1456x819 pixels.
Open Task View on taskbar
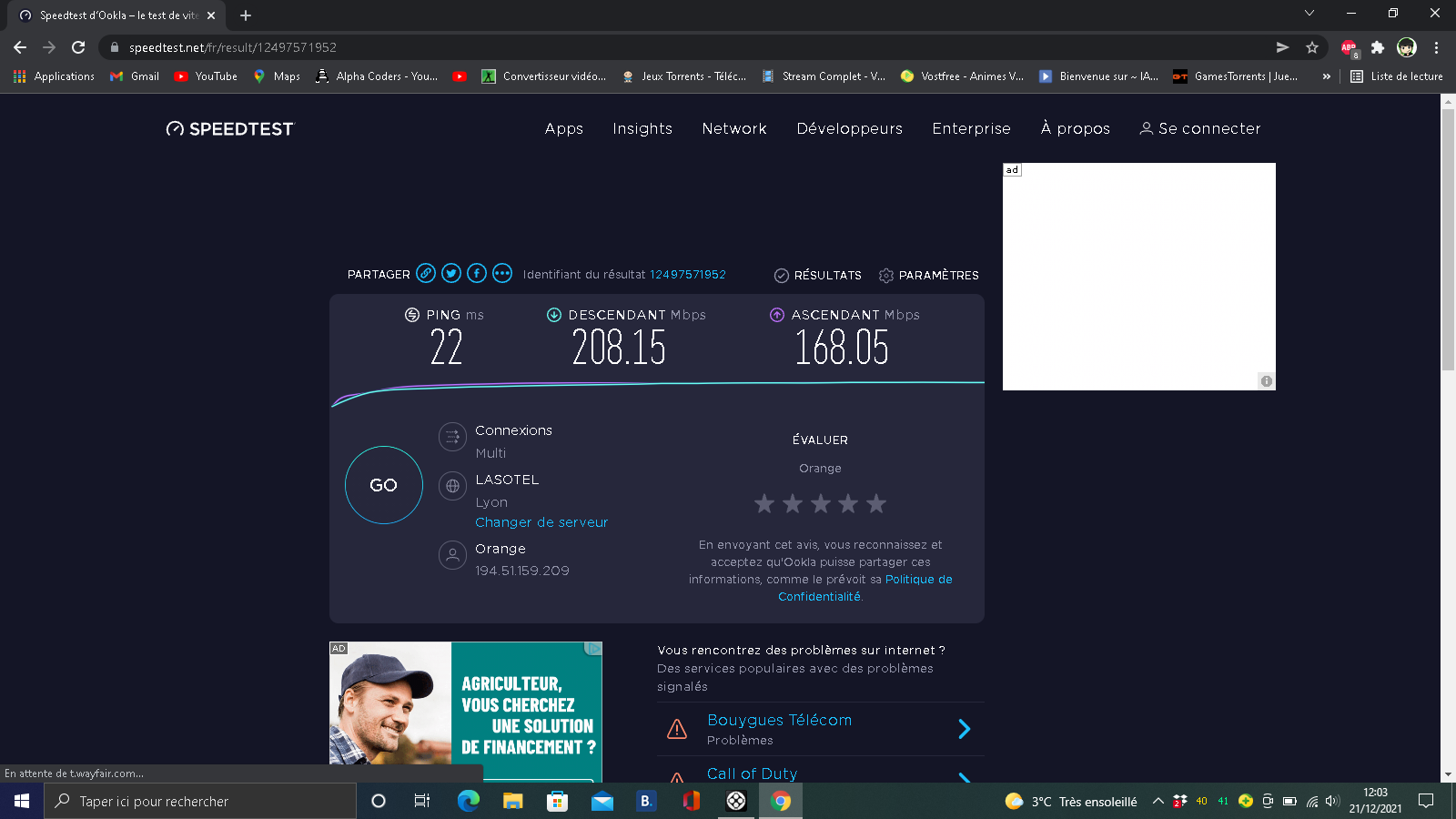pyautogui.click(x=422, y=801)
